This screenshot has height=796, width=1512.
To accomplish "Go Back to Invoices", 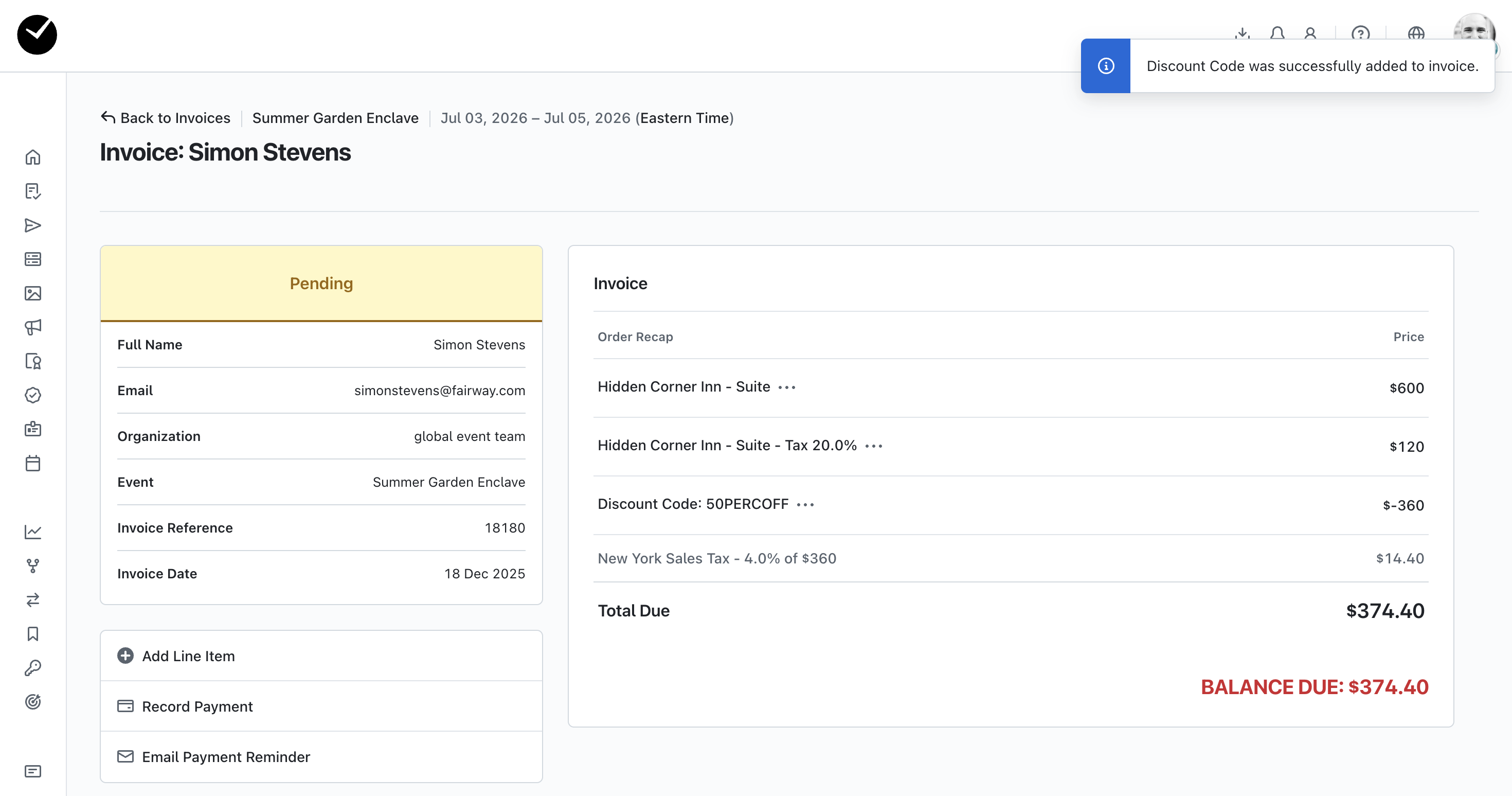I will pyautogui.click(x=166, y=118).
